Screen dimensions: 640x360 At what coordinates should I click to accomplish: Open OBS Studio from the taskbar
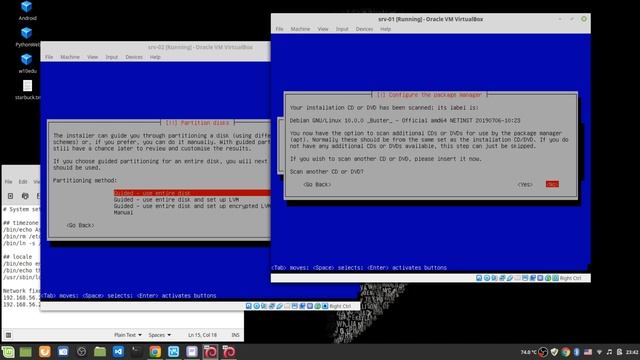(x=82, y=352)
